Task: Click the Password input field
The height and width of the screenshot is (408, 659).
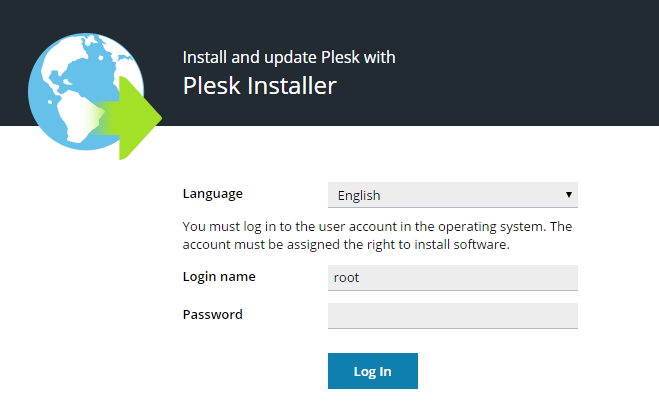Action: tap(452, 316)
